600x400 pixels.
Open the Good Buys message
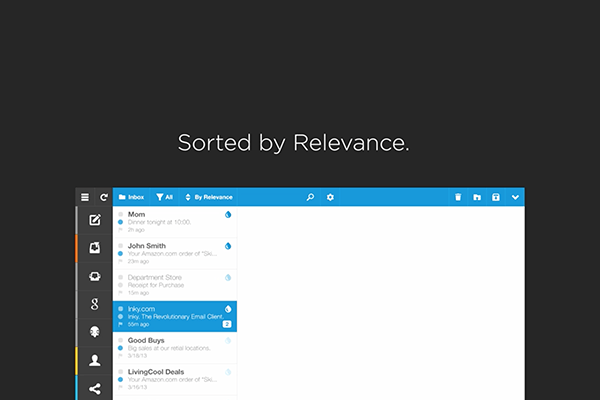point(175,348)
